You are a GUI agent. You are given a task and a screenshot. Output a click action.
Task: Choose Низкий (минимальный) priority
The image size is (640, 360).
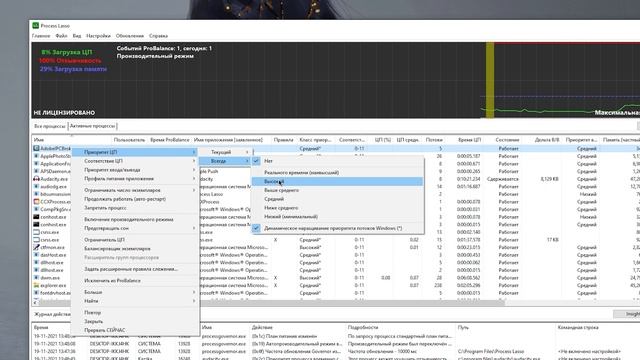337,217
